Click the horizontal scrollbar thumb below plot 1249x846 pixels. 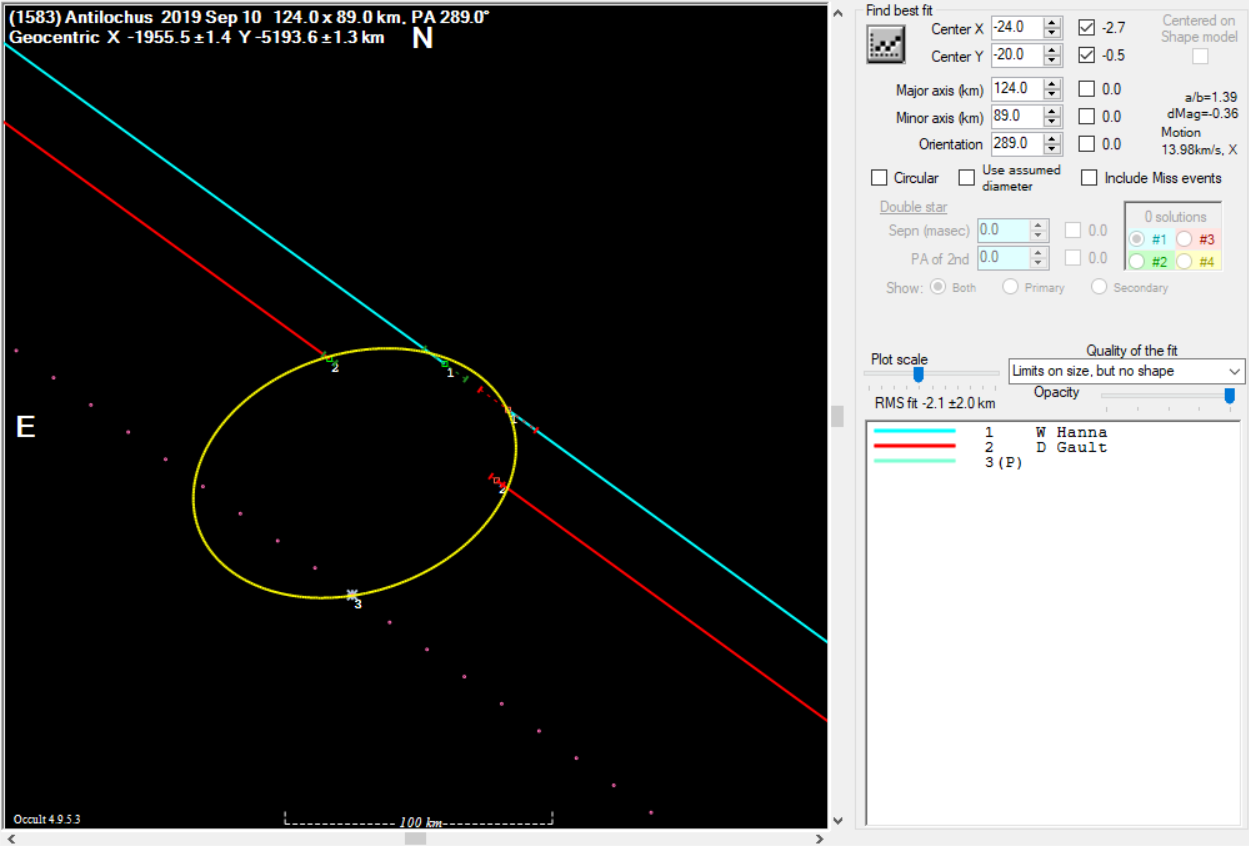click(415, 839)
